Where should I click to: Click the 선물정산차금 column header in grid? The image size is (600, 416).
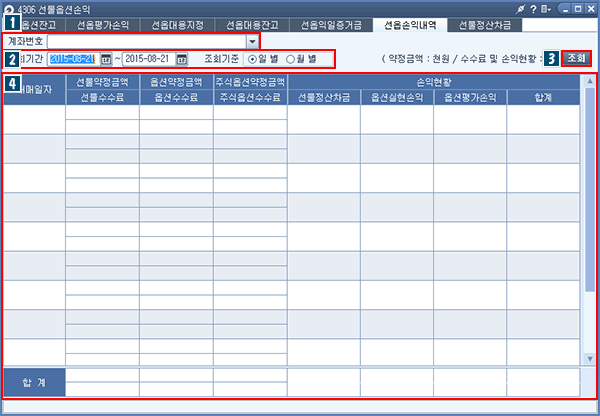pos(324,97)
